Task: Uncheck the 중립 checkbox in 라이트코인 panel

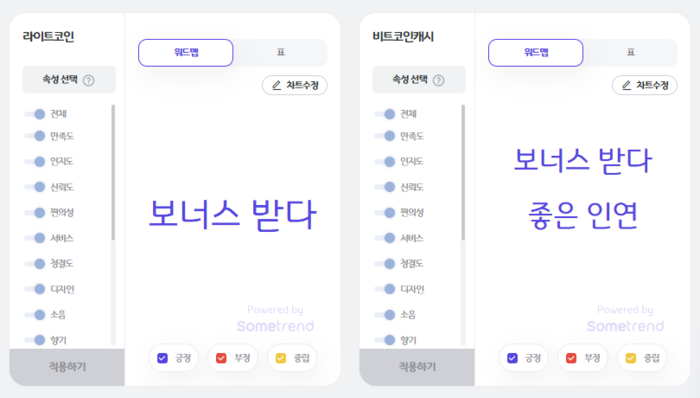Action: (x=281, y=358)
